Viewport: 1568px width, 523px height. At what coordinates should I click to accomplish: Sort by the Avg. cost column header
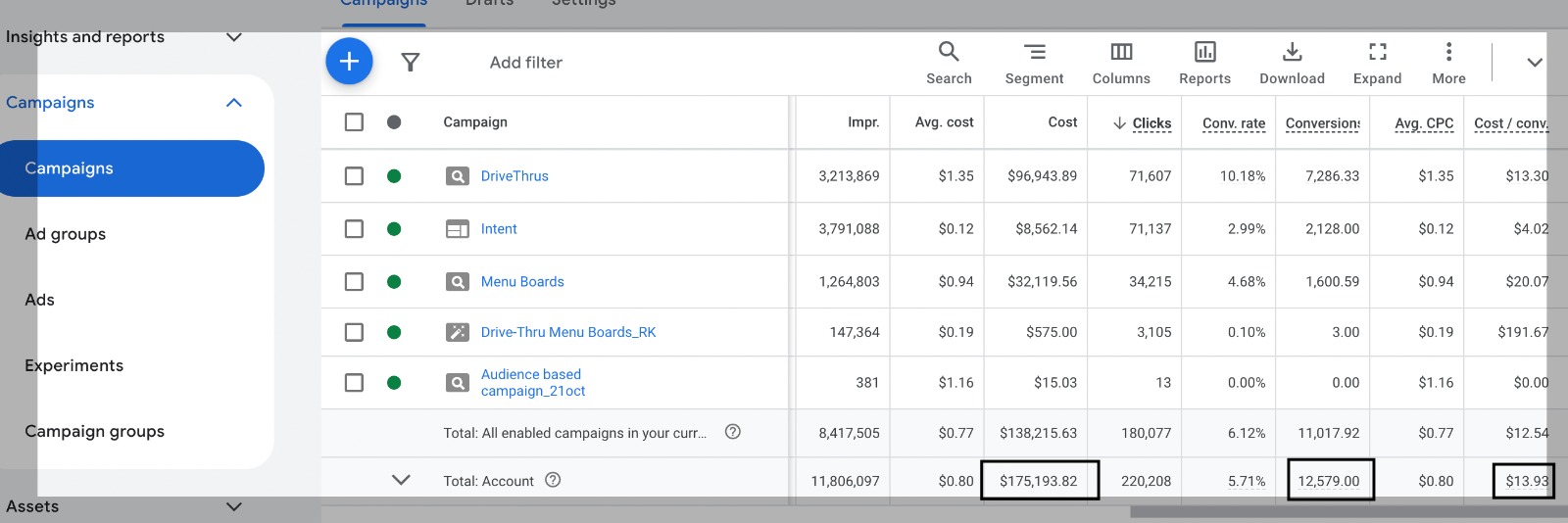click(944, 122)
